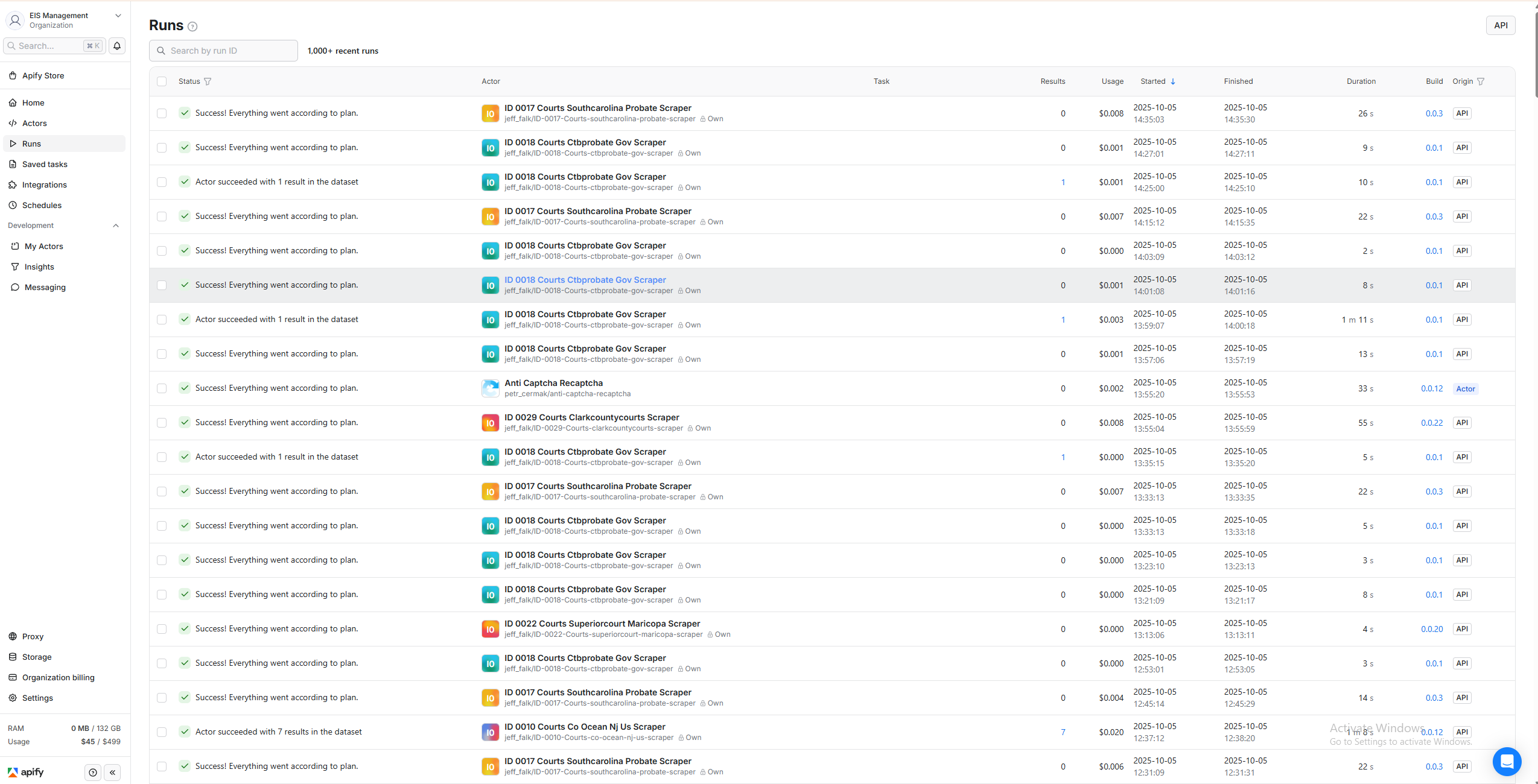Open build 0.0.12 of the Anti Captcha run
The height and width of the screenshot is (784, 1538).
point(1432,388)
